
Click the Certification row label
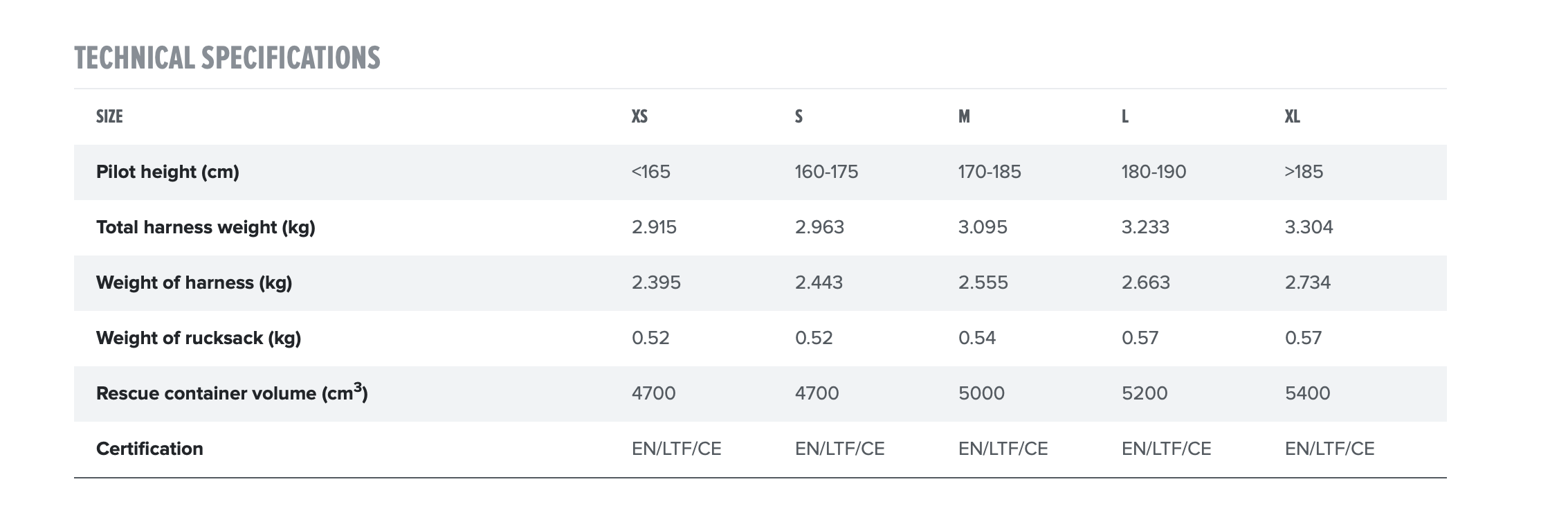(149, 449)
